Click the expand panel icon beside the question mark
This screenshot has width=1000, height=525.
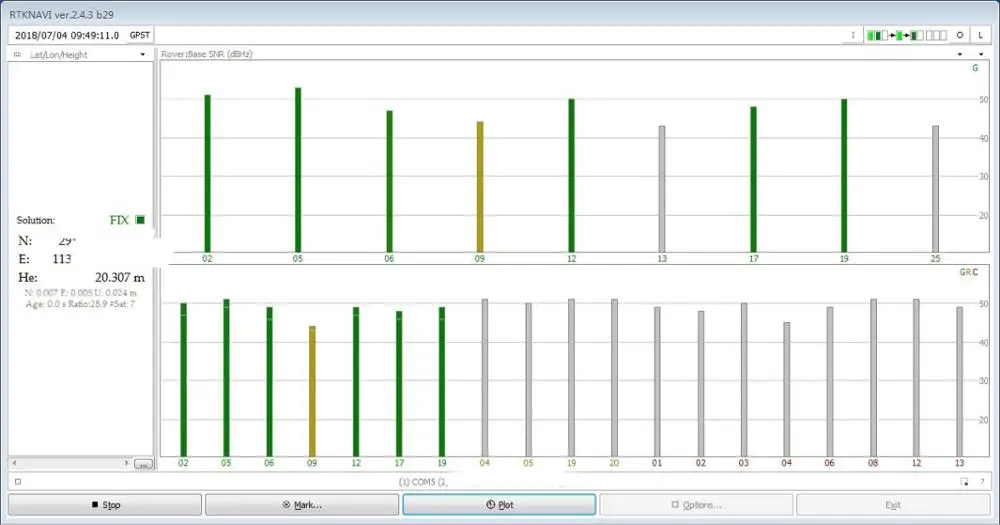click(x=964, y=482)
